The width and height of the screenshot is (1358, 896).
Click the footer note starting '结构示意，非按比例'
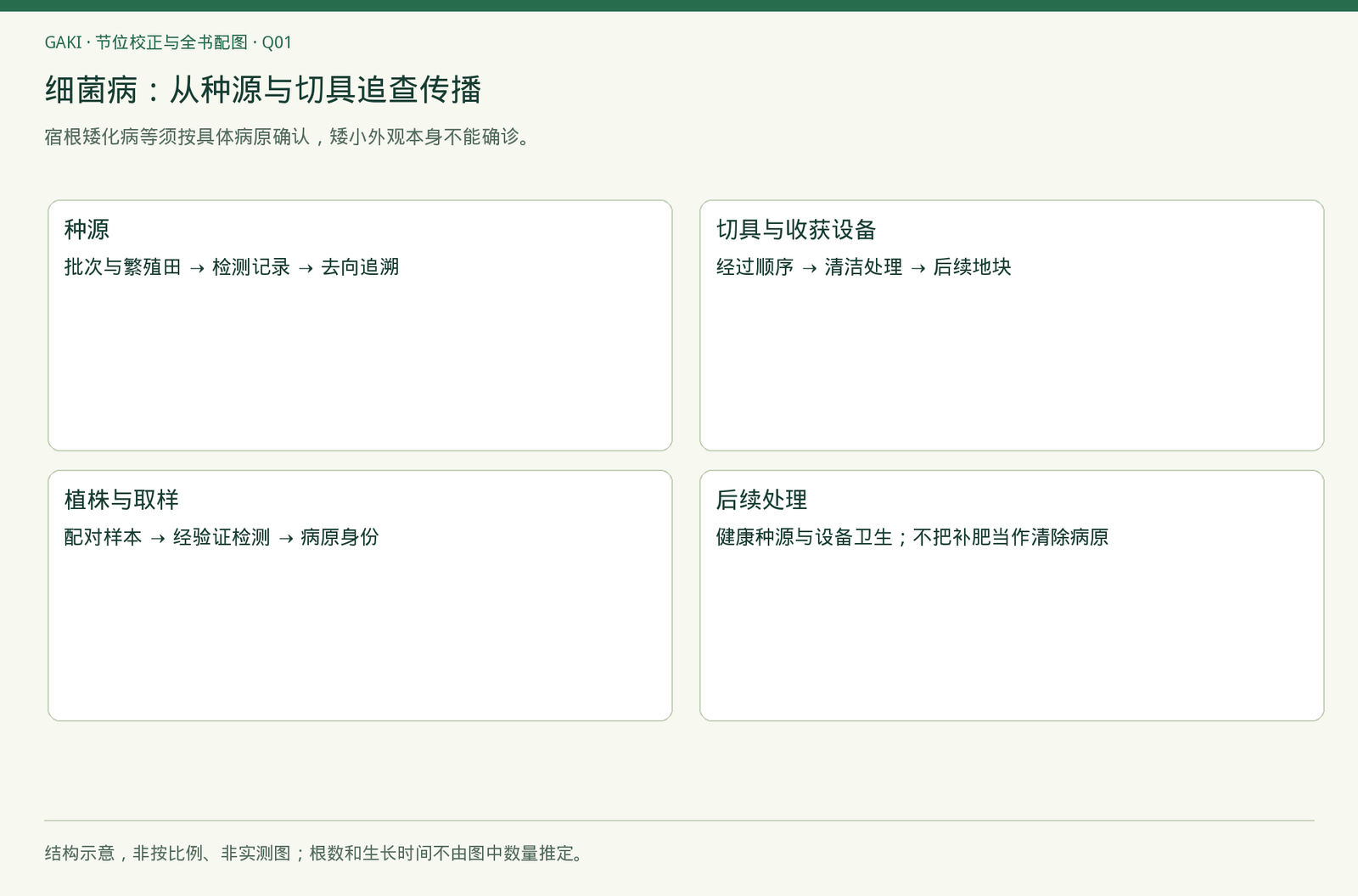pyautogui.click(x=316, y=853)
